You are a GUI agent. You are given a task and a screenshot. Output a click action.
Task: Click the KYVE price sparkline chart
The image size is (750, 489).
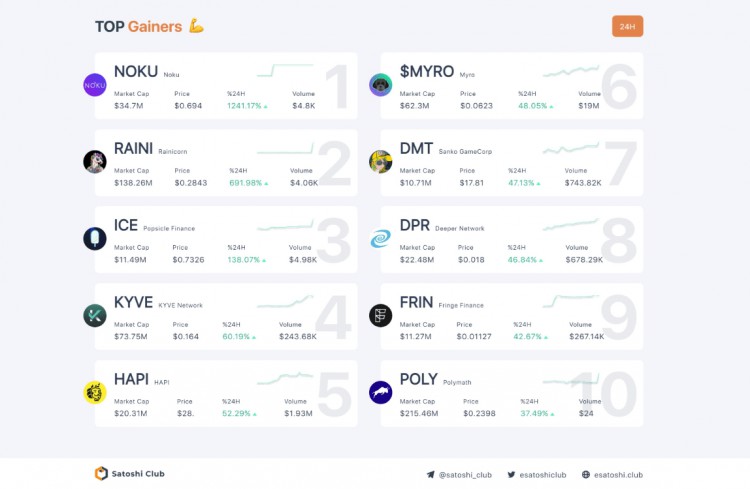(x=285, y=301)
